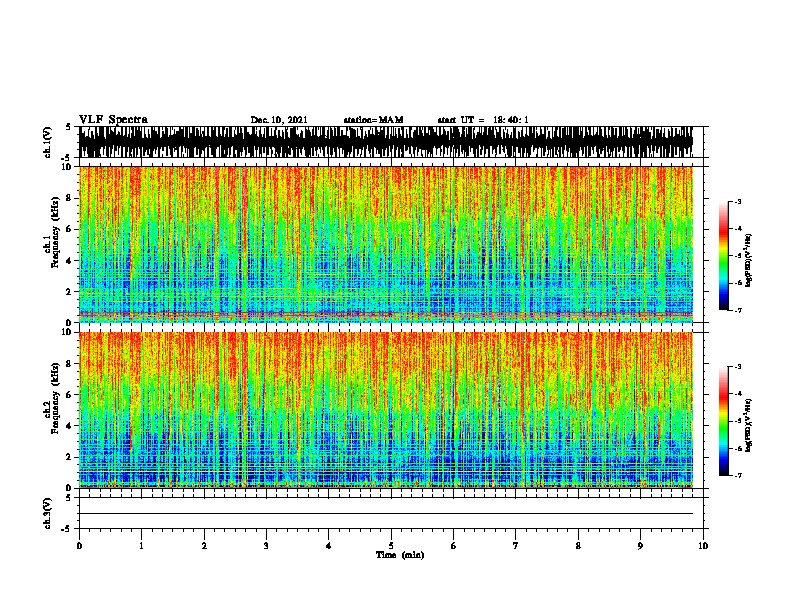Click the time axis tick label "10"
The width and height of the screenshot is (792, 612).
(x=703, y=546)
